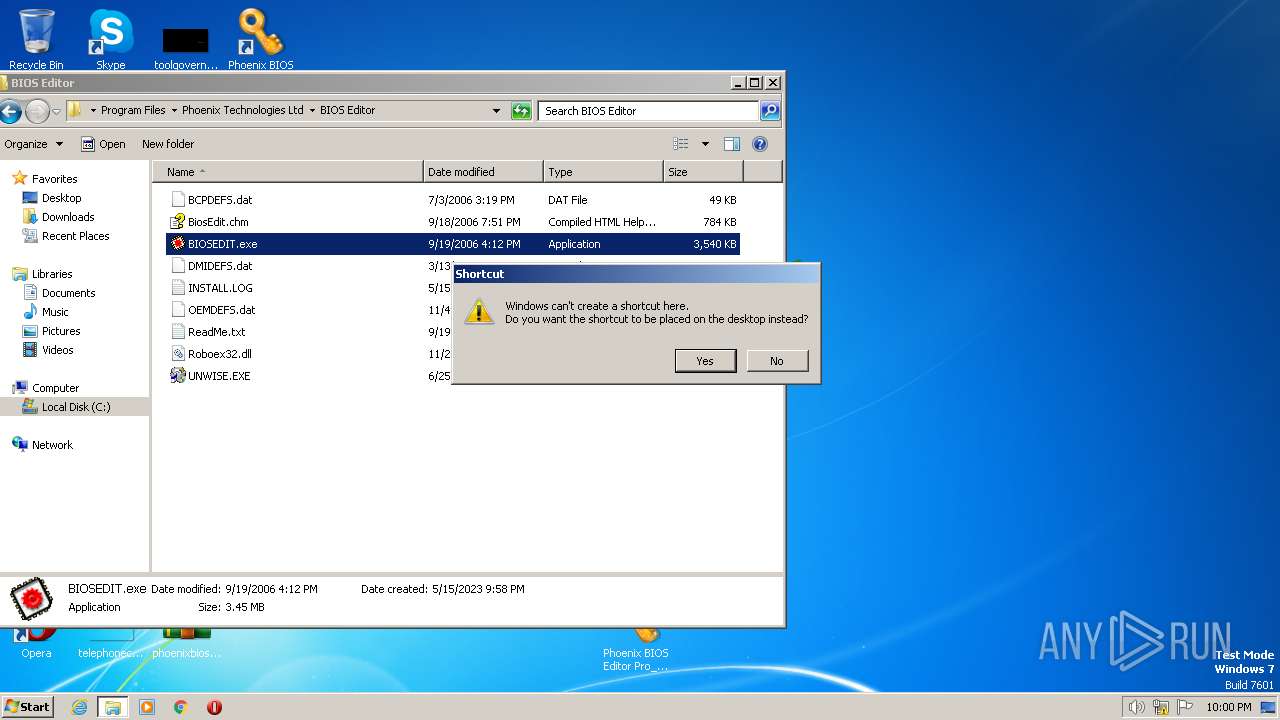Click the Change your view icon

click(x=681, y=144)
